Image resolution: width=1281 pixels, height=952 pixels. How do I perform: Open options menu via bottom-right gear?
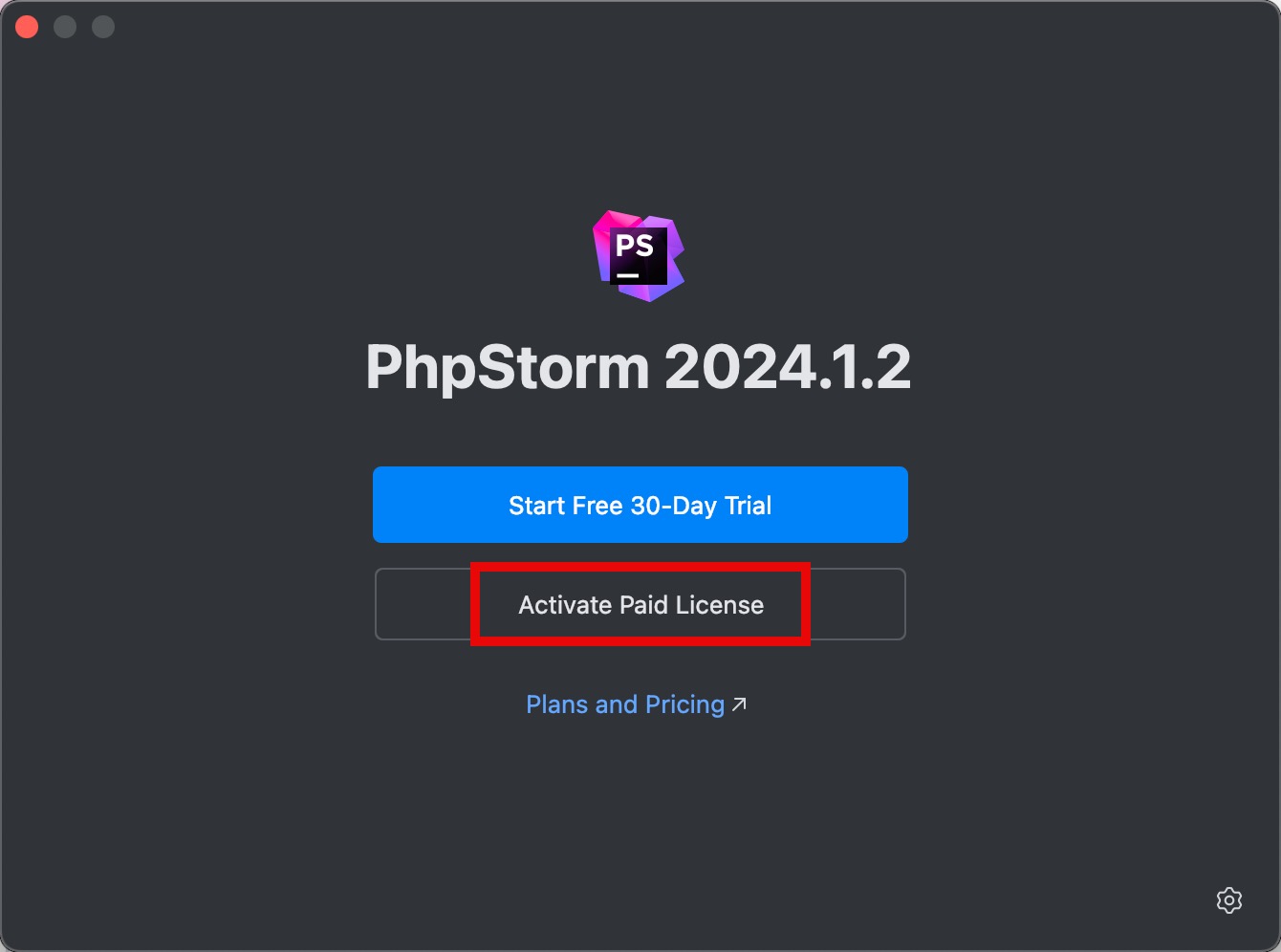pyautogui.click(x=1228, y=899)
